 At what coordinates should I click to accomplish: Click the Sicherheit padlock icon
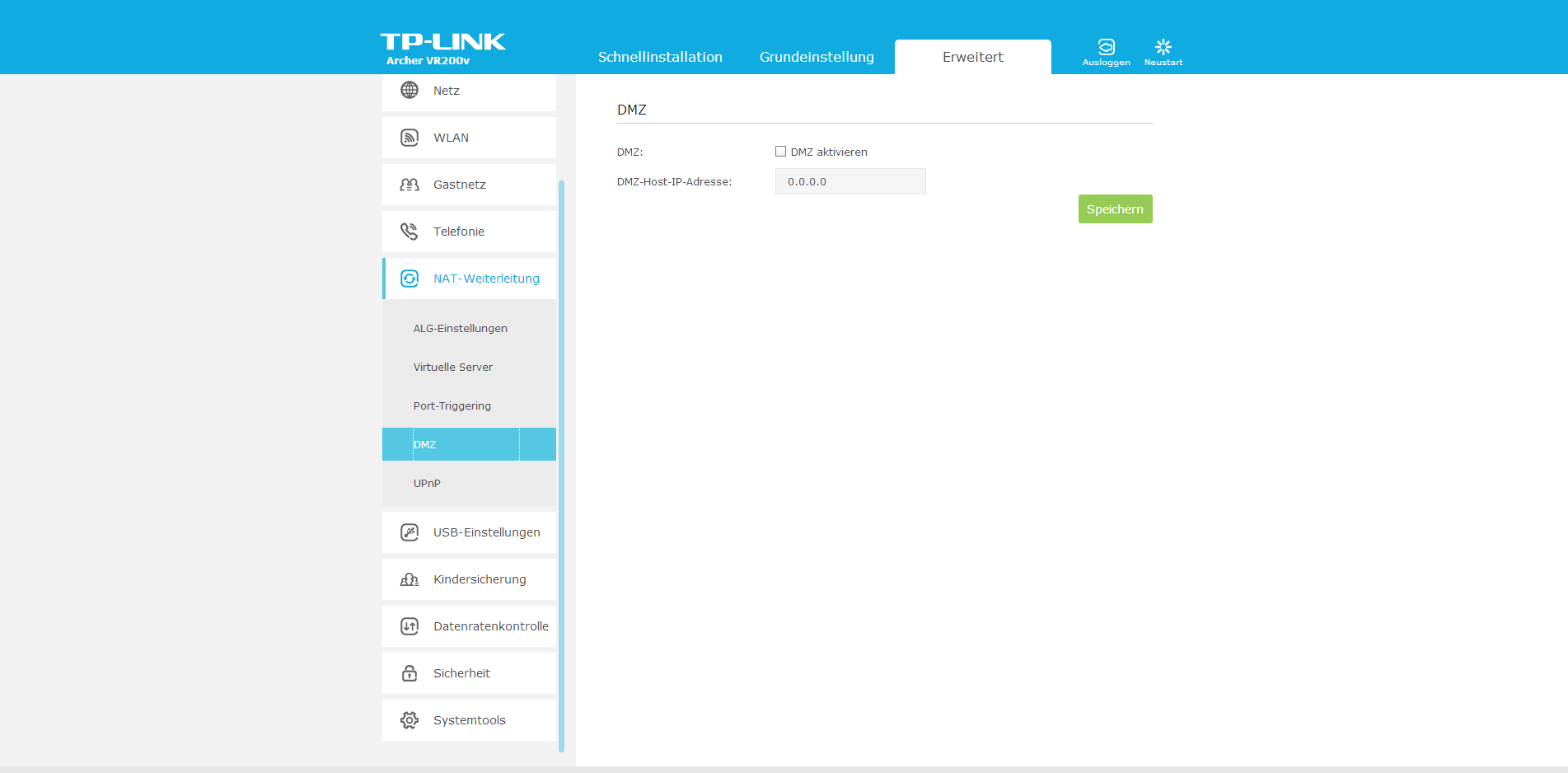pos(409,673)
